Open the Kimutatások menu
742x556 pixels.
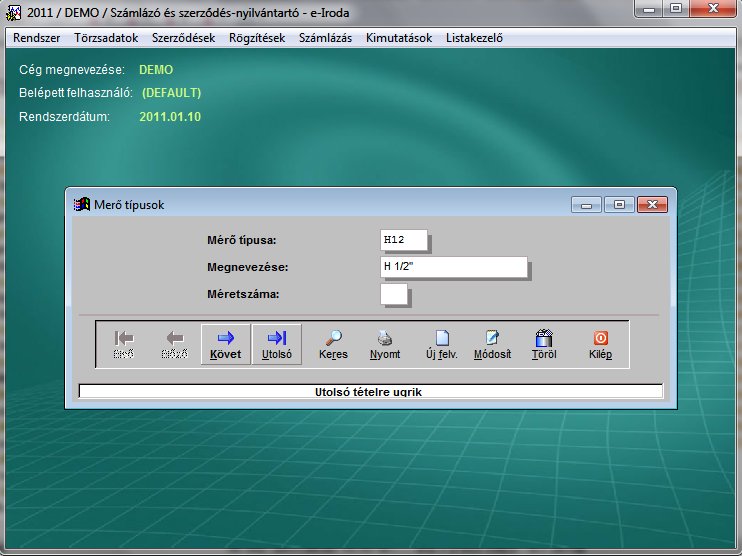399,38
